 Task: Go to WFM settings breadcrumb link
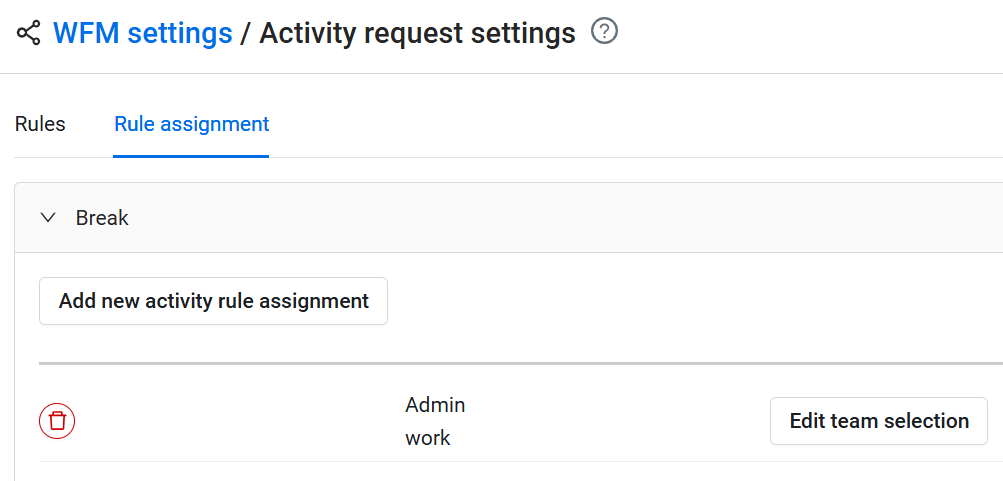[x=142, y=33]
